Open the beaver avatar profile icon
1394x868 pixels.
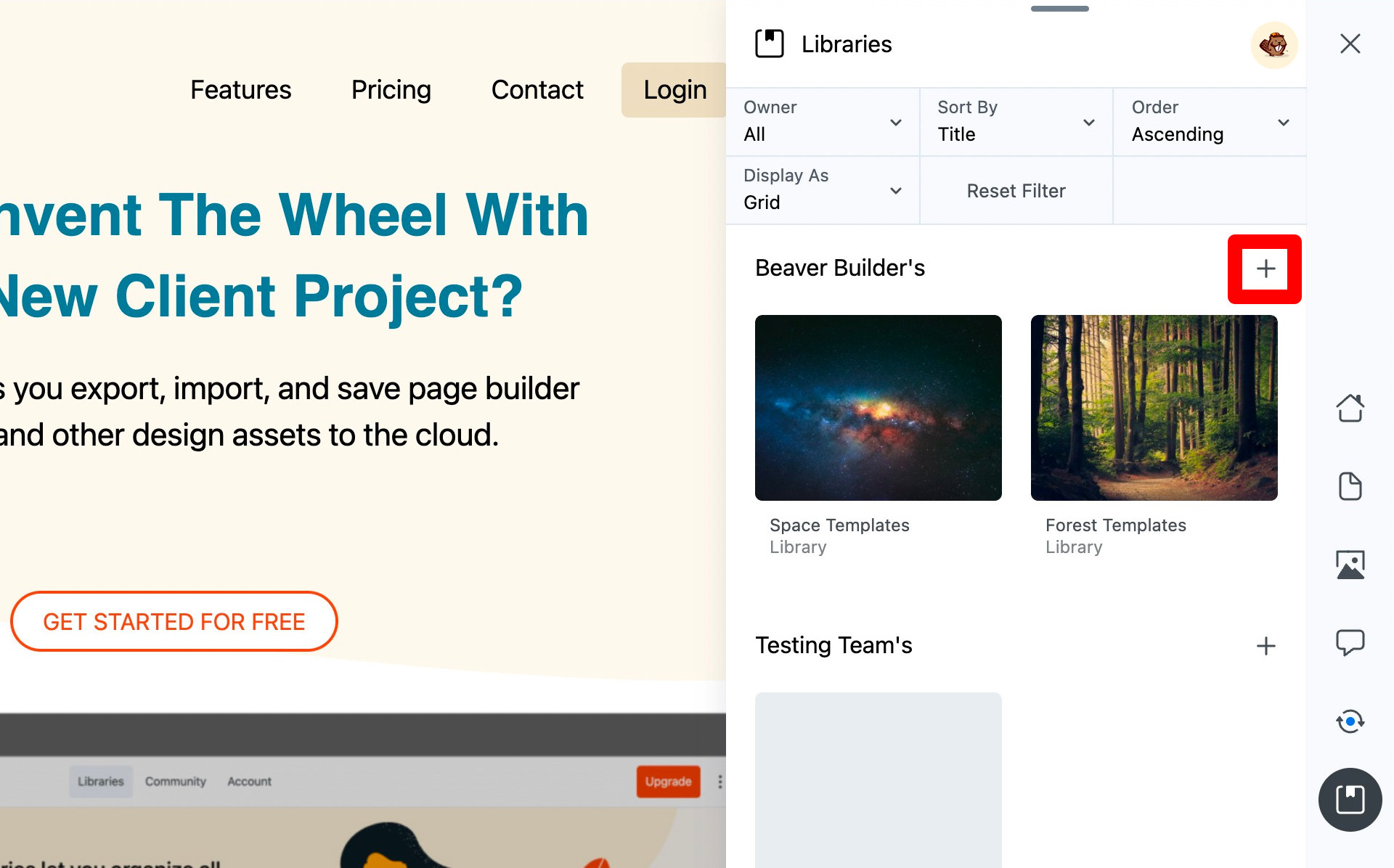click(1275, 45)
